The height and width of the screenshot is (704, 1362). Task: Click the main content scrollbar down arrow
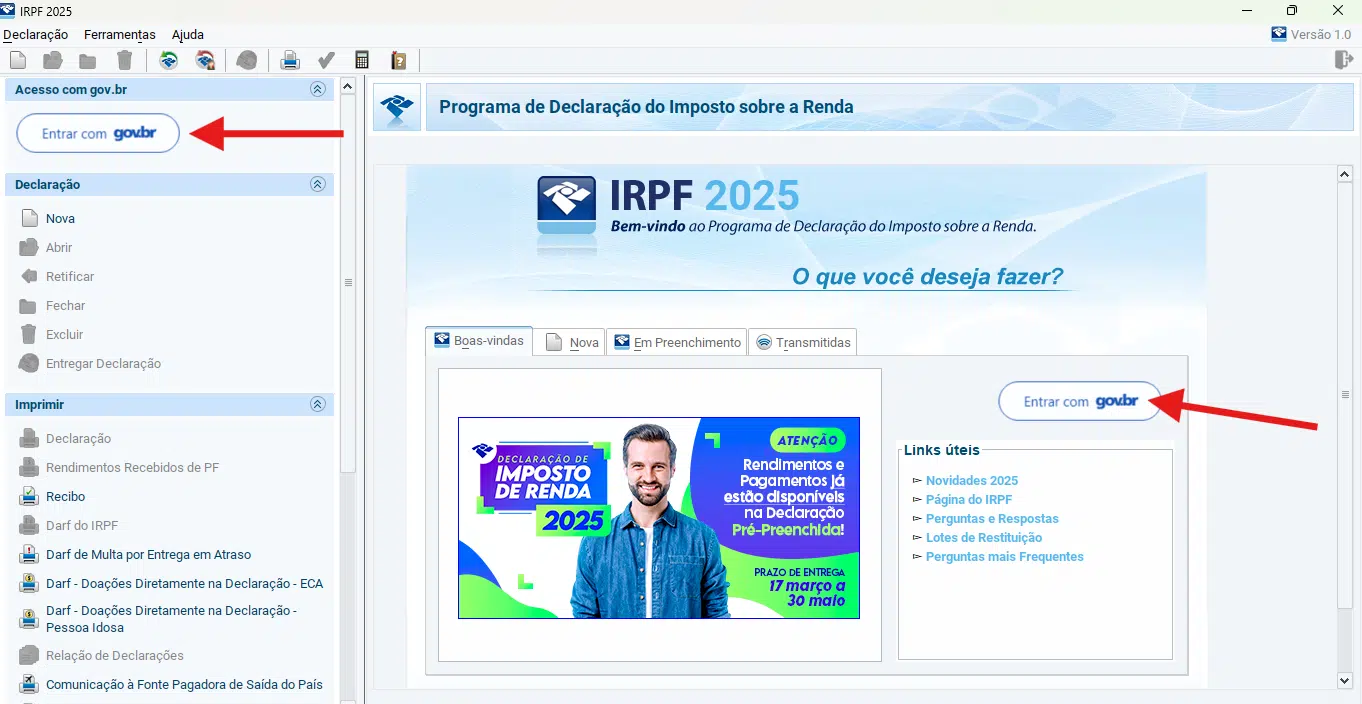pos(1345,680)
